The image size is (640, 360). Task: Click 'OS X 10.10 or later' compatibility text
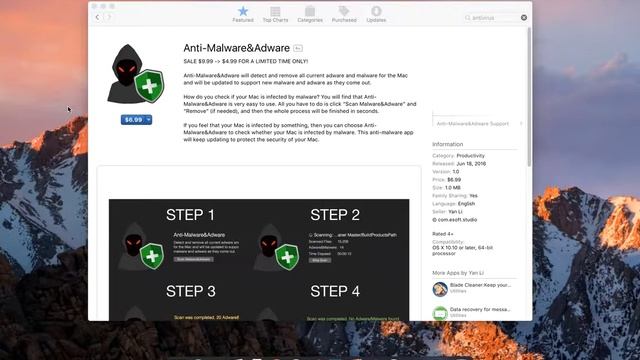pyautogui.click(x=462, y=250)
